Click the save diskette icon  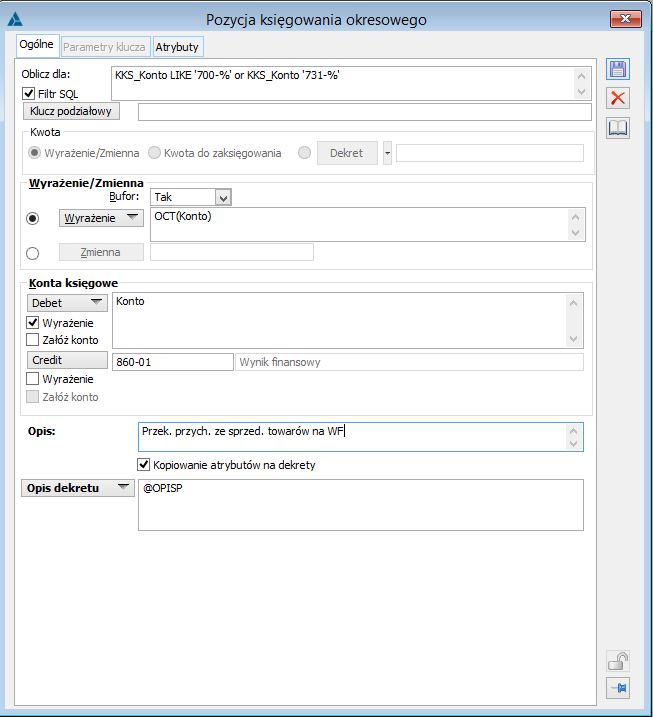coord(618,70)
